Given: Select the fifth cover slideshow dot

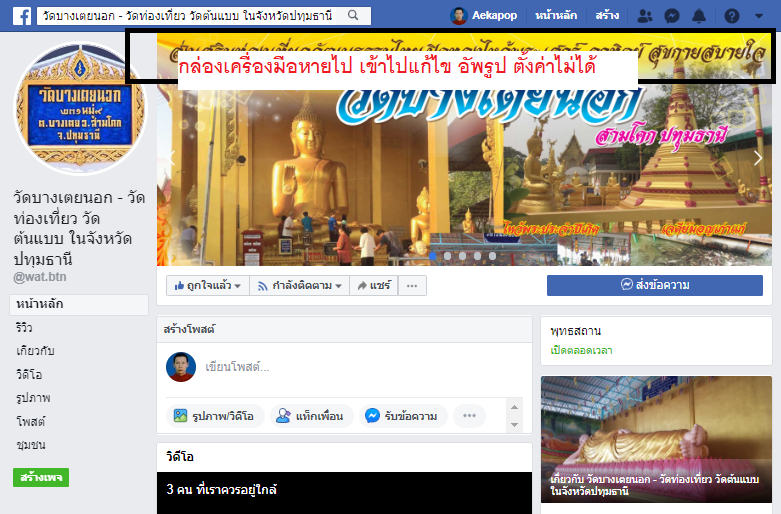Looking at the screenshot, I should (x=493, y=256).
